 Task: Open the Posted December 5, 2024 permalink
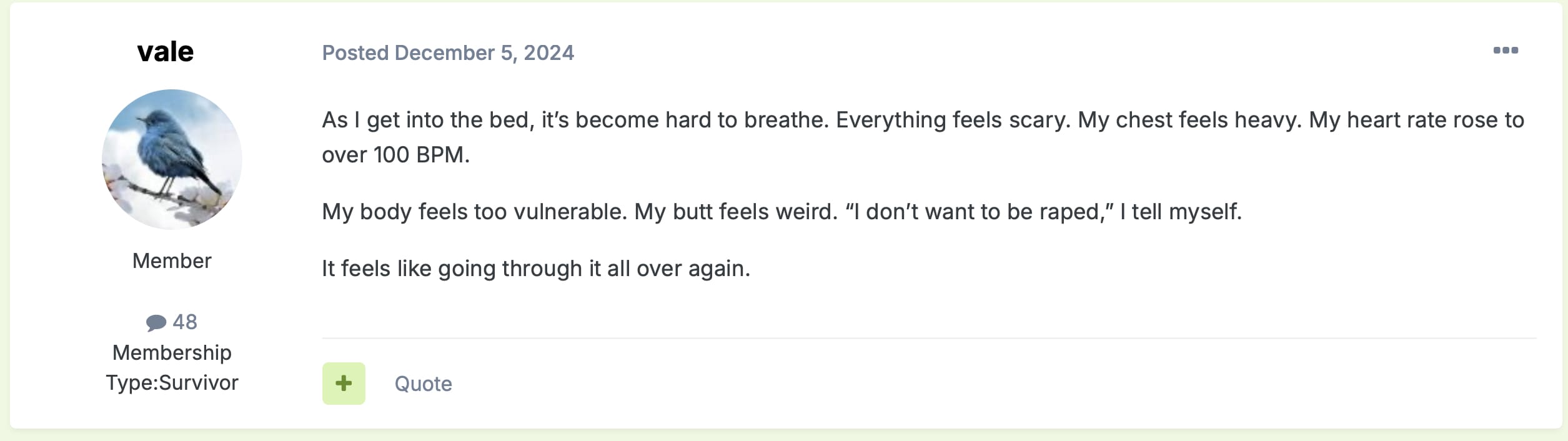[447, 52]
